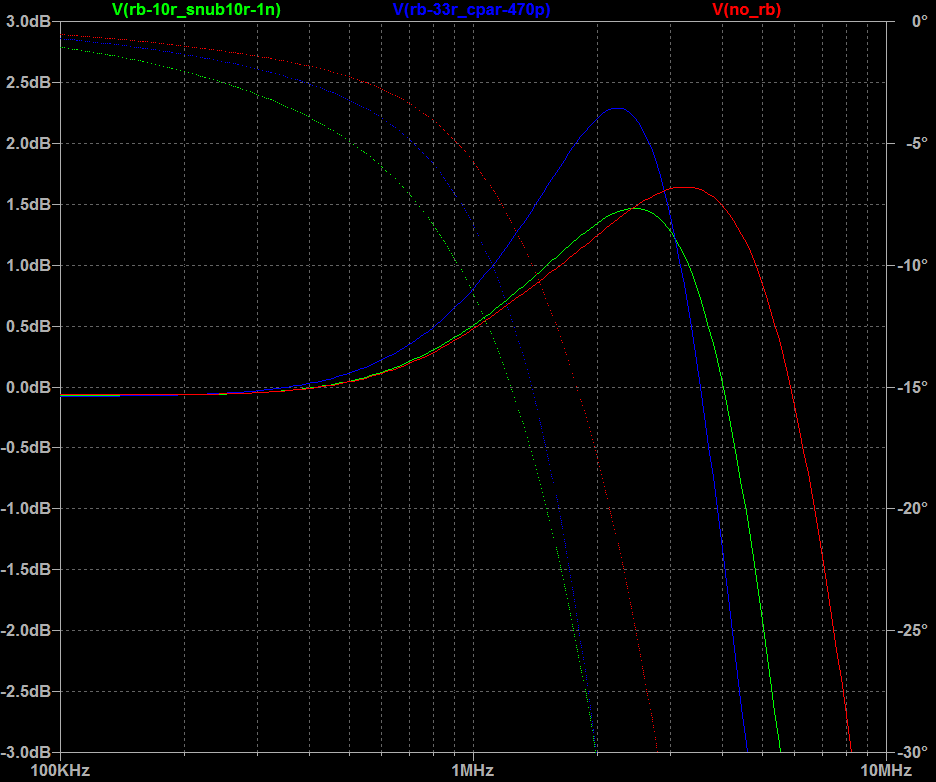936x782 pixels.
Task: Click the 2.0dB magnitude axis label
Action: click(x=28, y=143)
